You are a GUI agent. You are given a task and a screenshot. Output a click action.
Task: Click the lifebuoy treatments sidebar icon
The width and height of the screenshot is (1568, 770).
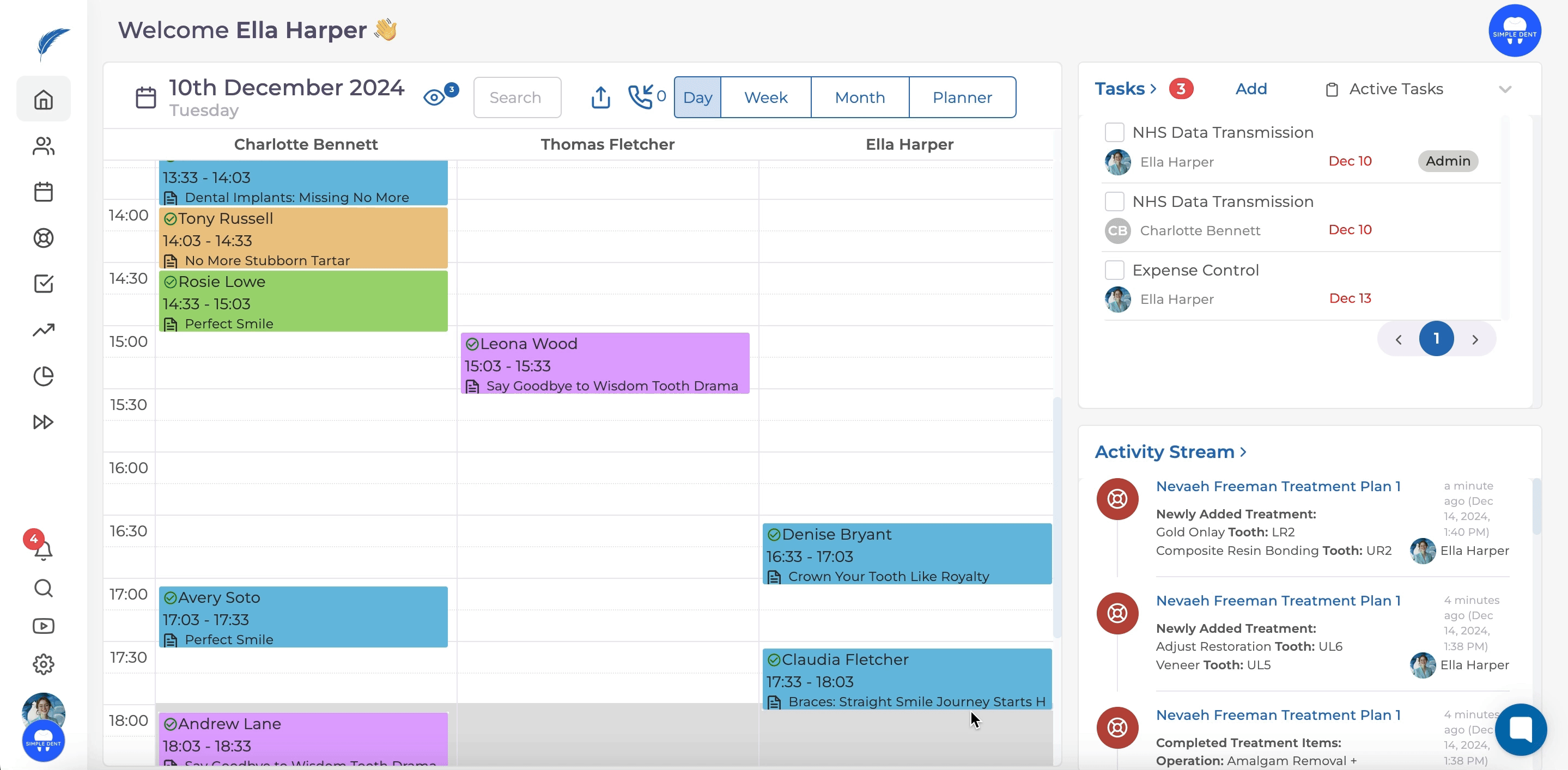pyautogui.click(x=43, y=238)
